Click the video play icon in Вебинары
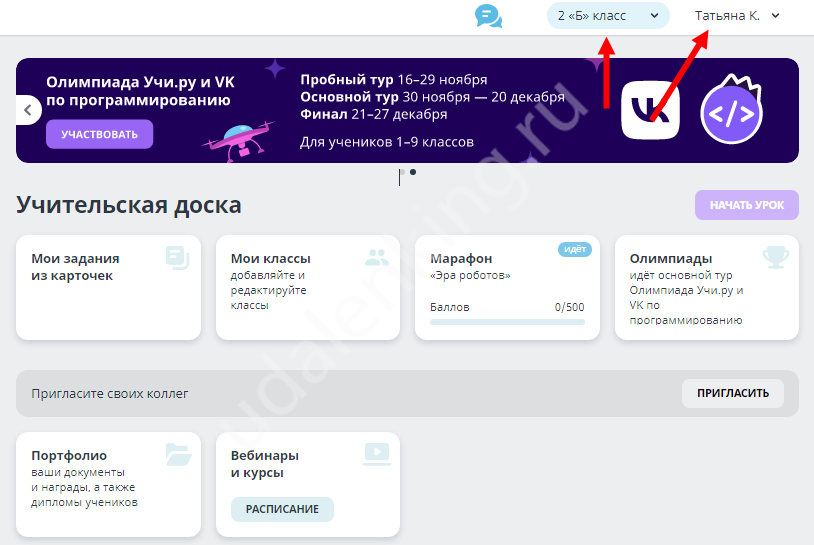Screen dimensions: 814x545 [376, 453]
